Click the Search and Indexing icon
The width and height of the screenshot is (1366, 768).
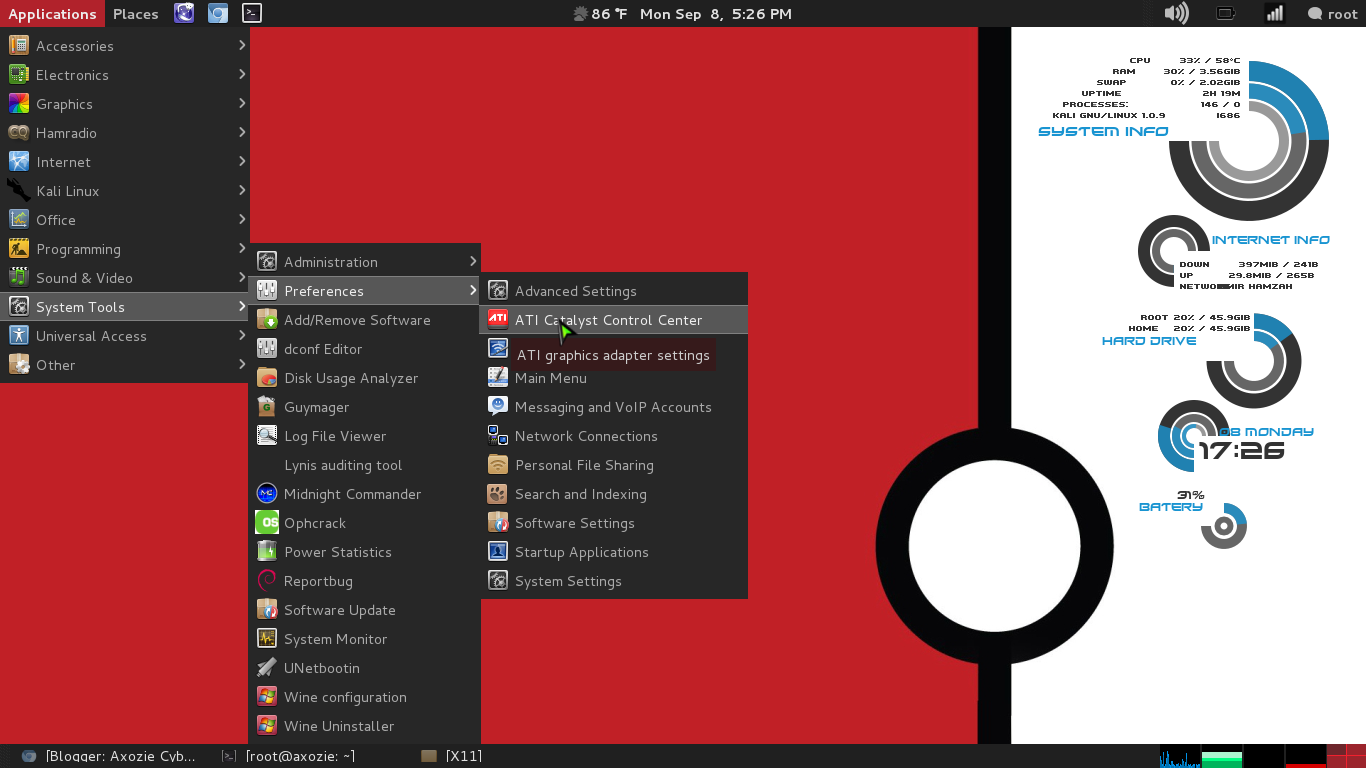tap(498, 494)
